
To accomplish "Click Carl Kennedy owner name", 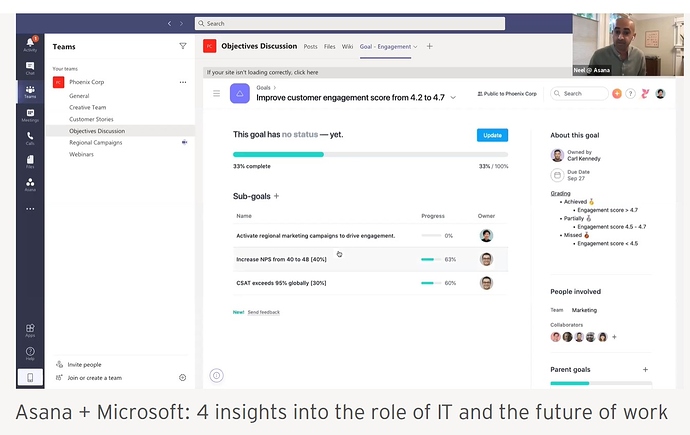I will click(584, 159).
